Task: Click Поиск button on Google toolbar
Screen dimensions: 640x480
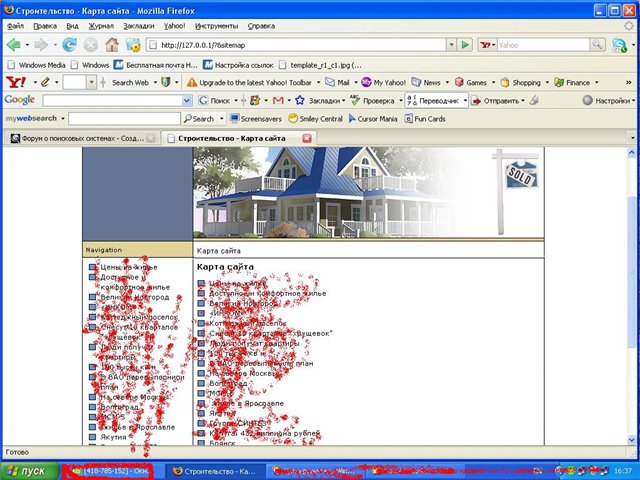Action: tap(214, 100)
